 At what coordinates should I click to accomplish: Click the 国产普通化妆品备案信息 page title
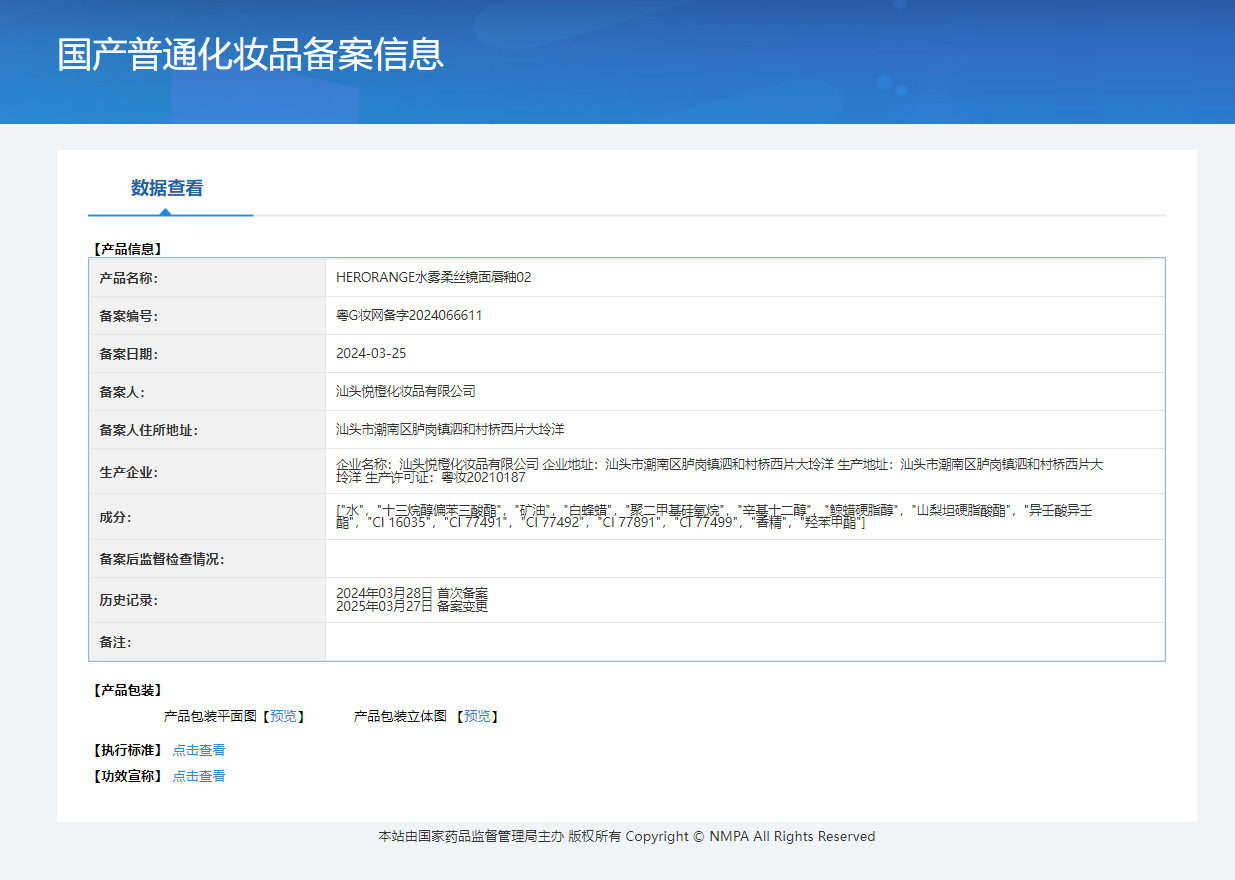click(x=250, y=54)
